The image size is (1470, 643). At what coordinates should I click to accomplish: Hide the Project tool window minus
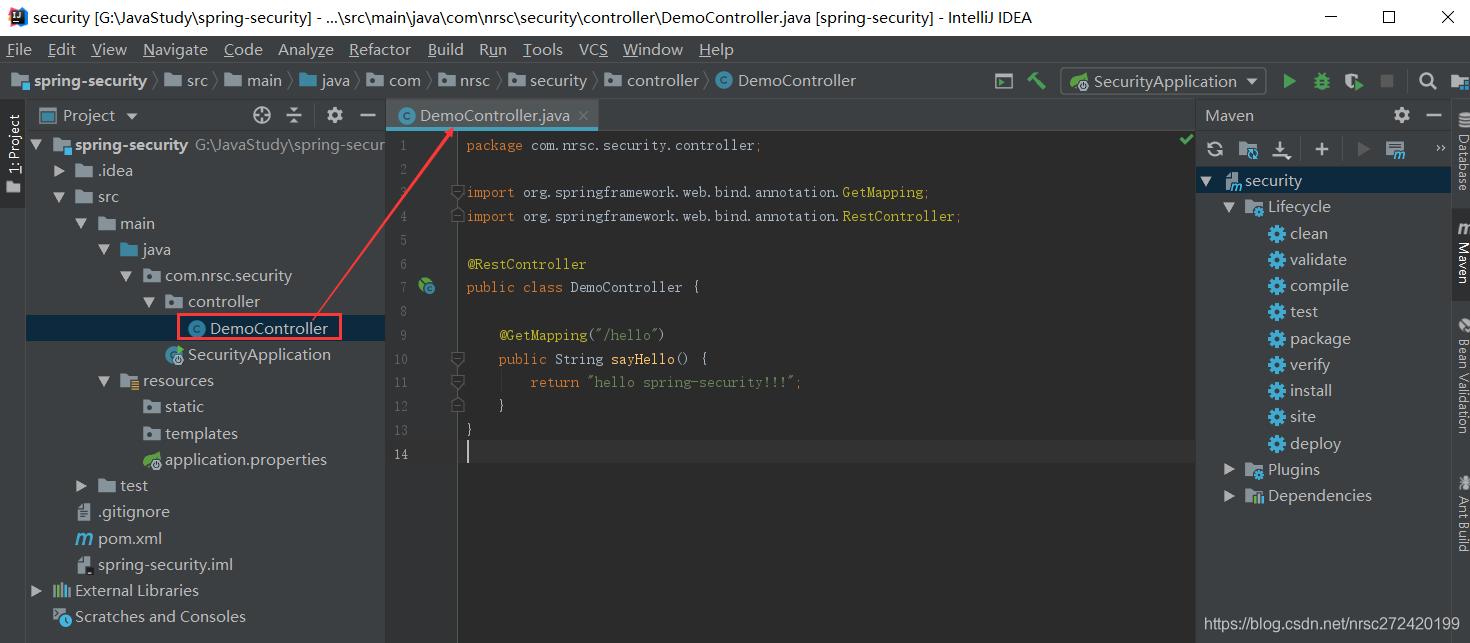(x=367, y=115)
